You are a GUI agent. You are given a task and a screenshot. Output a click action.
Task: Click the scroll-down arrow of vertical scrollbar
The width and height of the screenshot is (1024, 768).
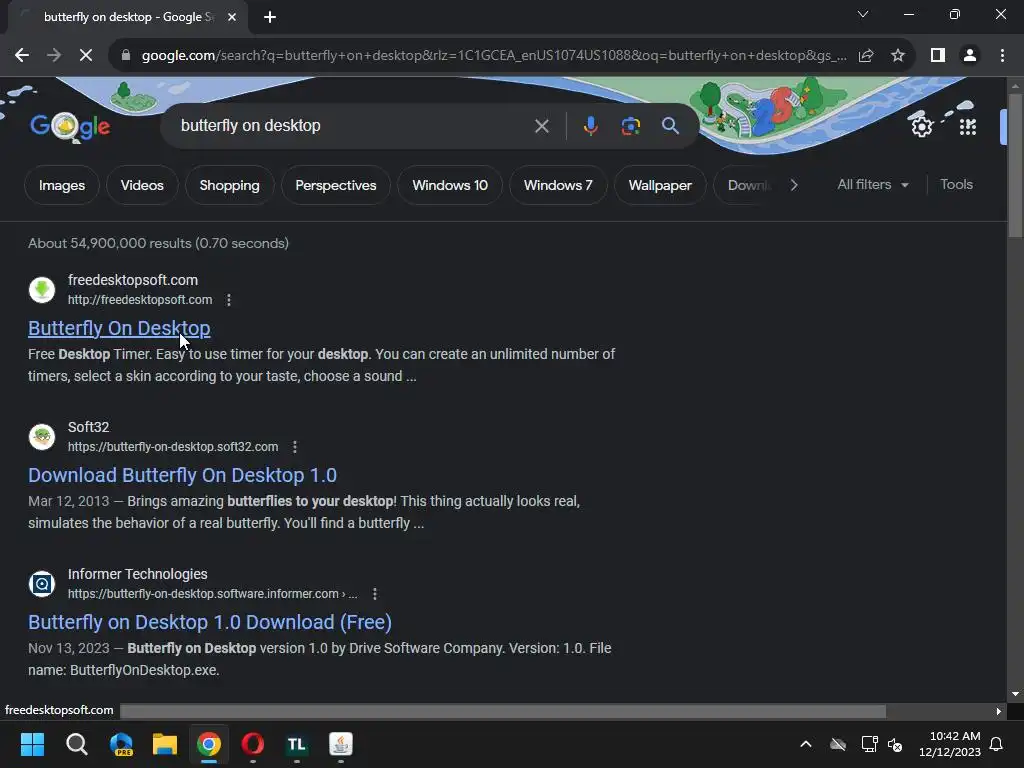tap(1015, 694)
